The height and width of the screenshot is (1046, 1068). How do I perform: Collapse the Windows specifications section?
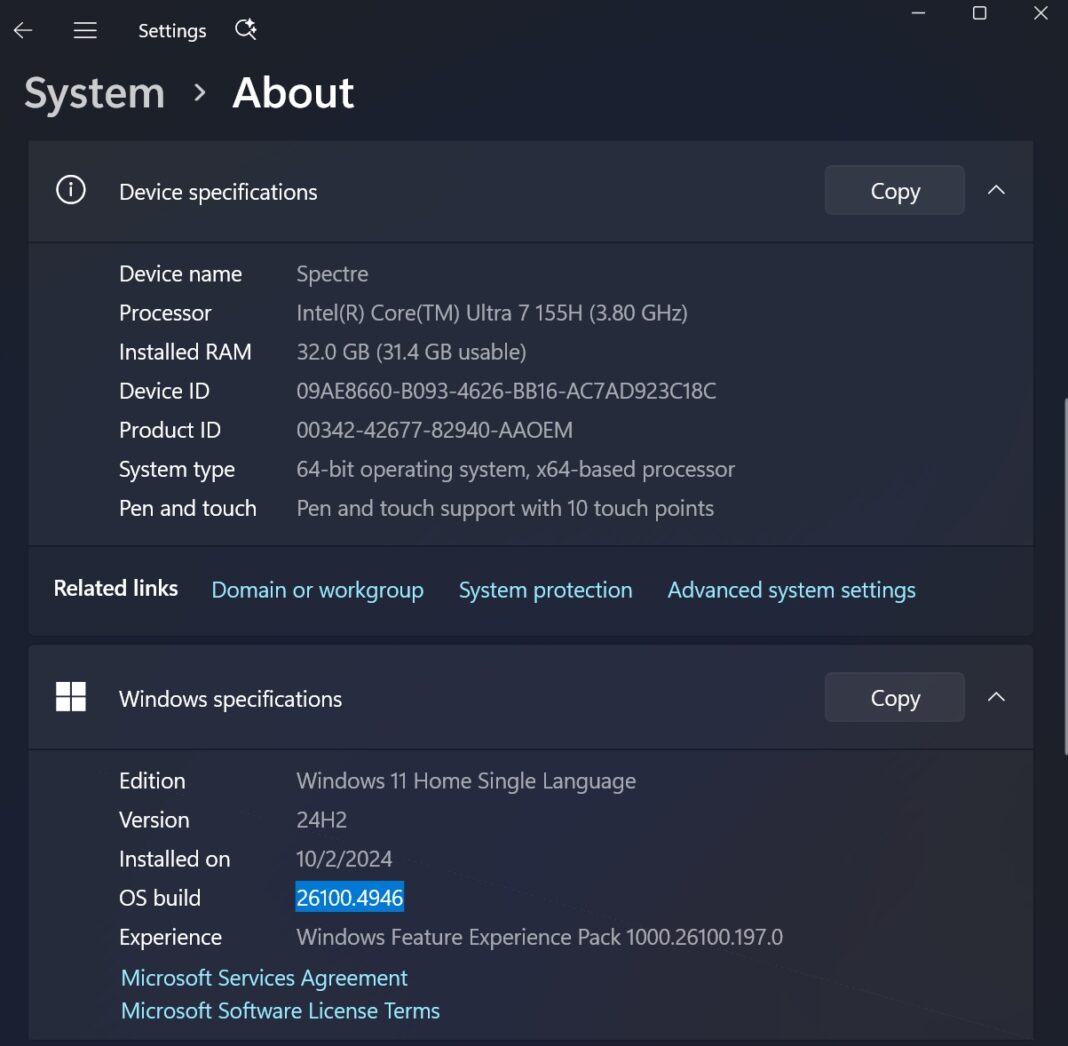coord(996,697)
